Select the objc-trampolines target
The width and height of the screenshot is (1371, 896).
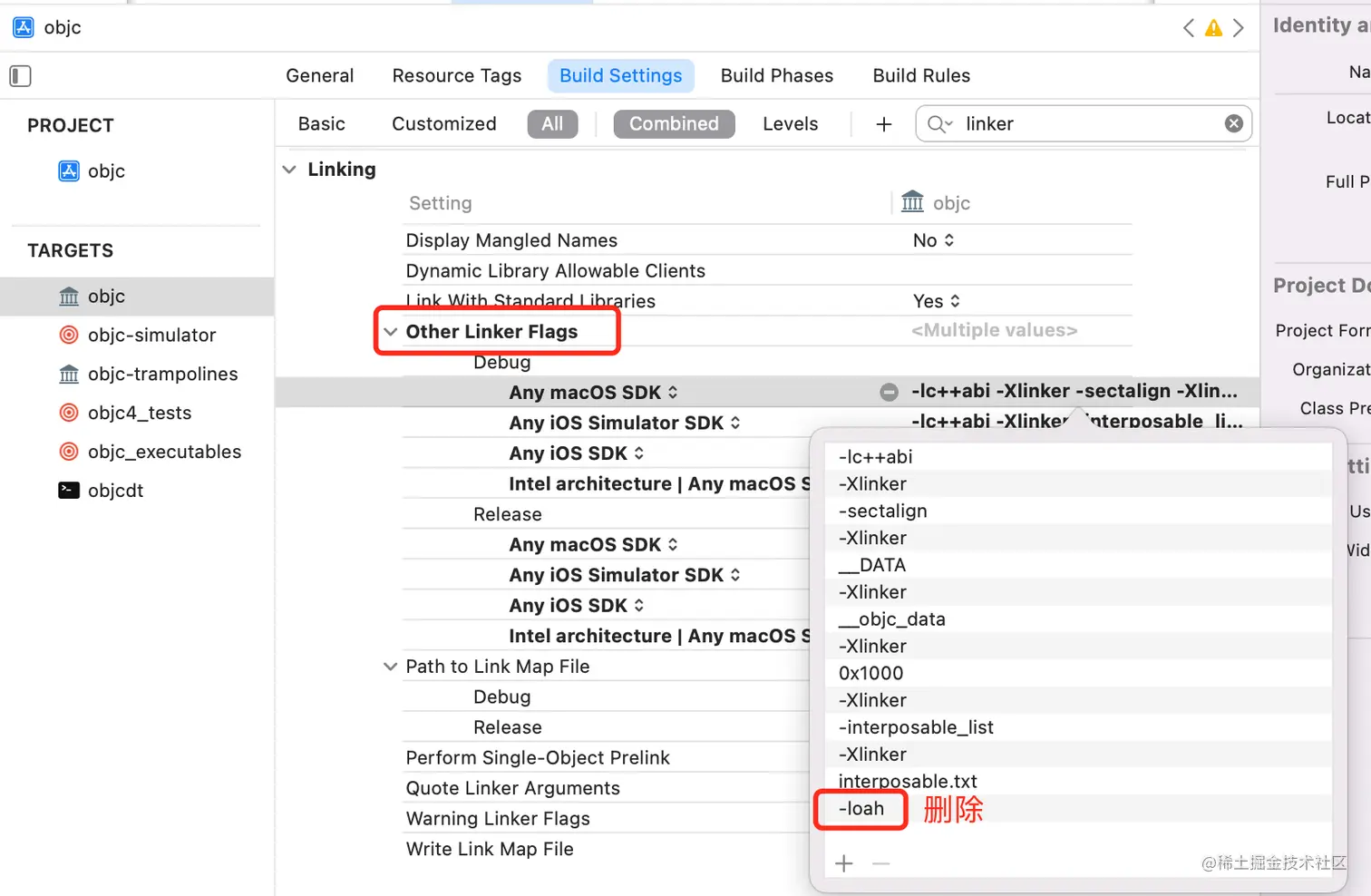(x=149, y=375)
